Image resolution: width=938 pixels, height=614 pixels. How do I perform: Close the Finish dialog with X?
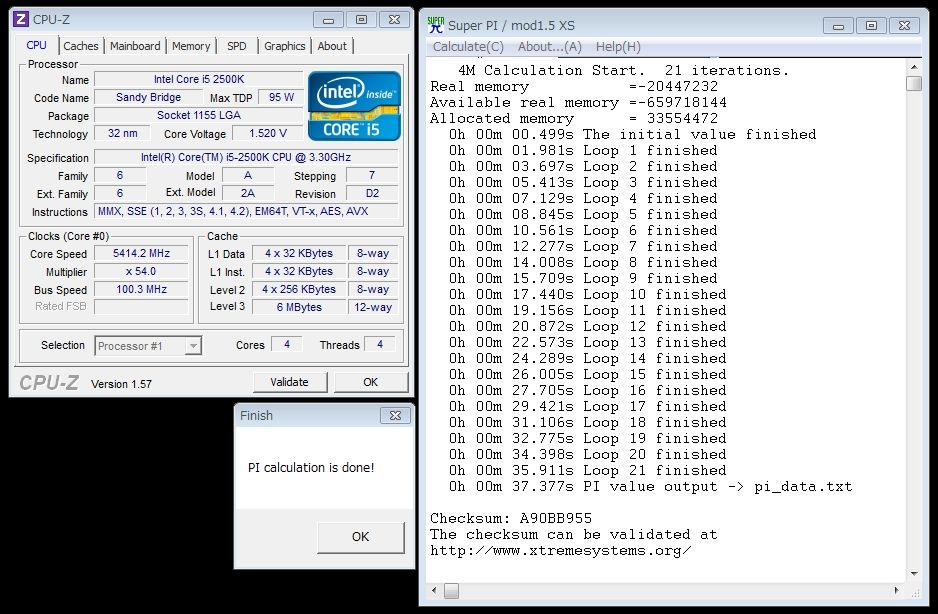[x=395, y=415]
